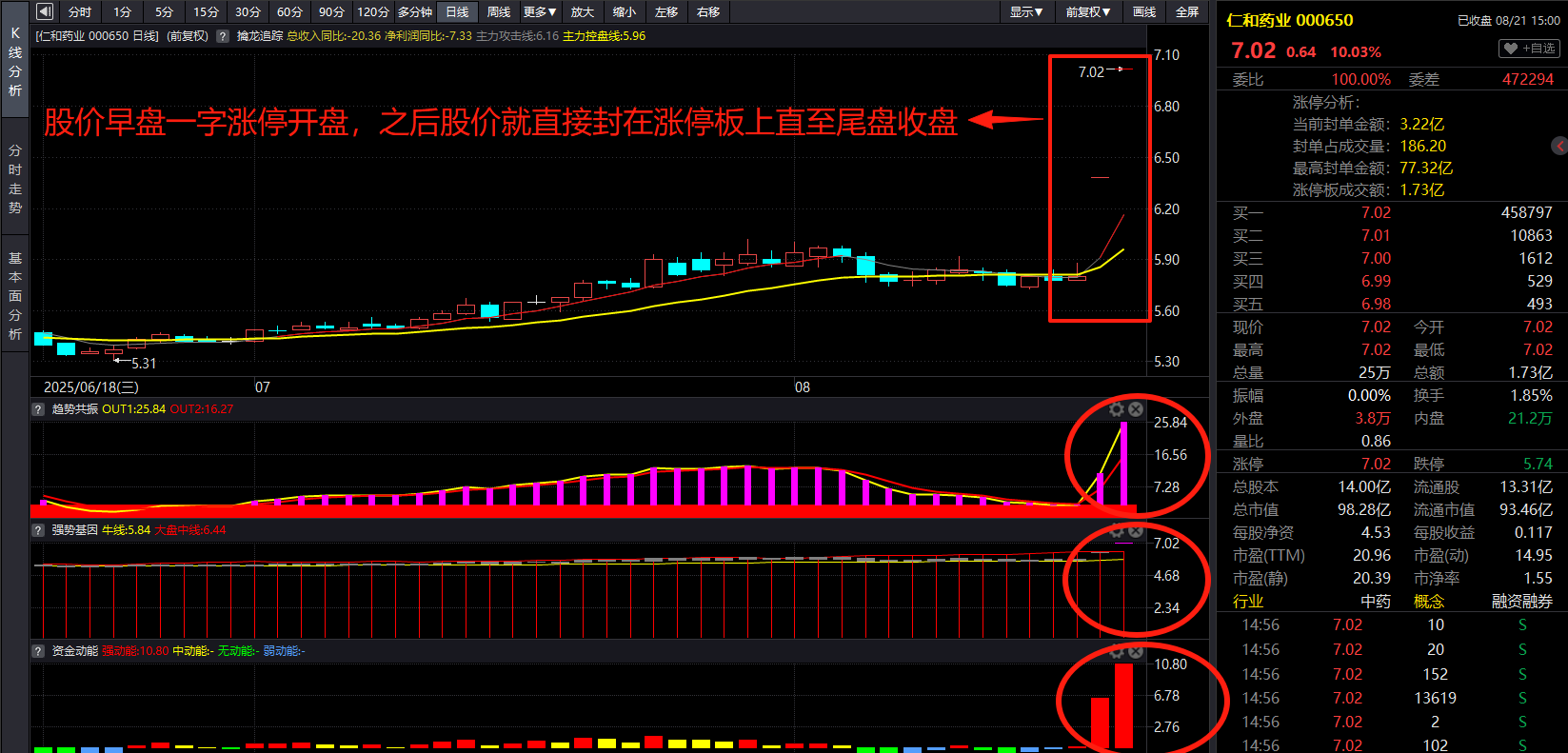Click the 趋势共振 indicator label
This screenshot has width=1568, height=753.
tap(75, 409)
